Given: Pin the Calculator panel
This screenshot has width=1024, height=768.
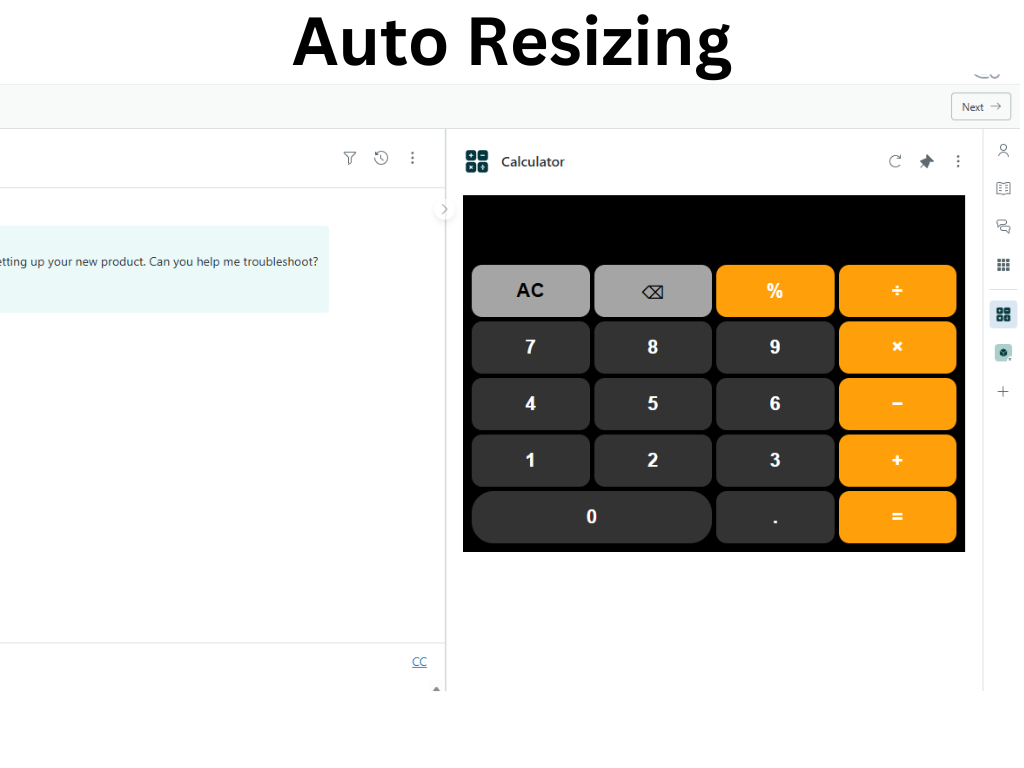Looking at the screenshot, I should click(926, 161).
